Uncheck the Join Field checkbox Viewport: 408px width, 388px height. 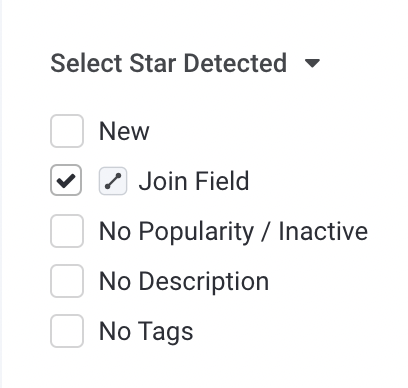pos(66,180)
